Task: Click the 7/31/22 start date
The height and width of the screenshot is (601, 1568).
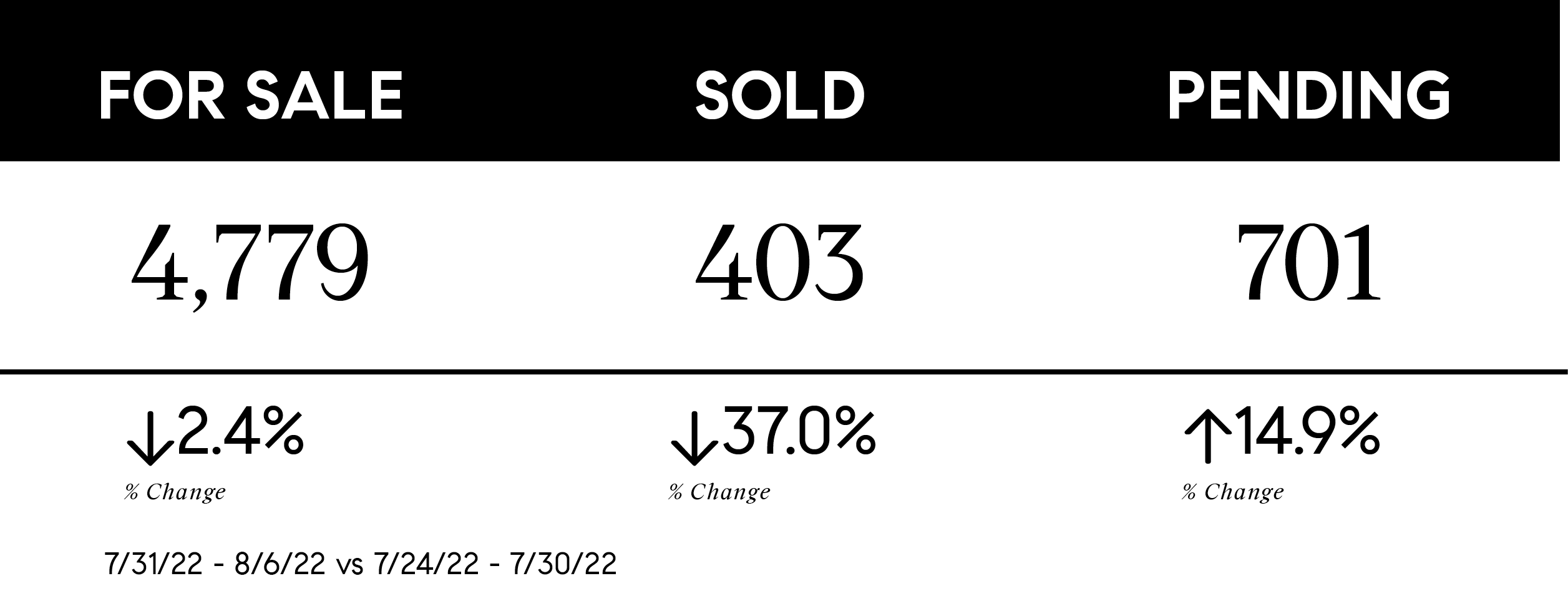Action: tap(154, 565)
